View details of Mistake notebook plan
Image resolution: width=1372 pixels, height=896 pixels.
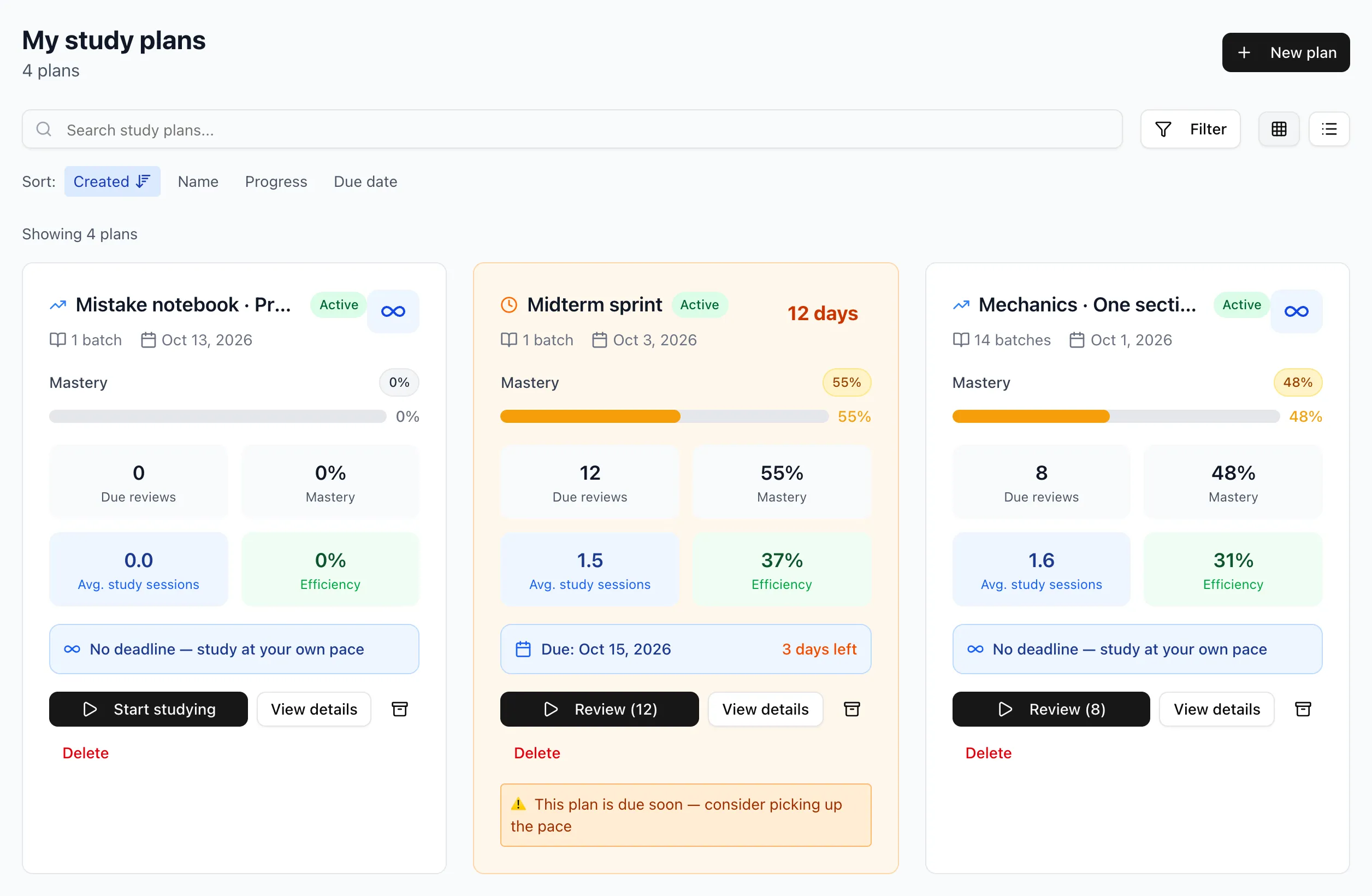coord(314,709)
